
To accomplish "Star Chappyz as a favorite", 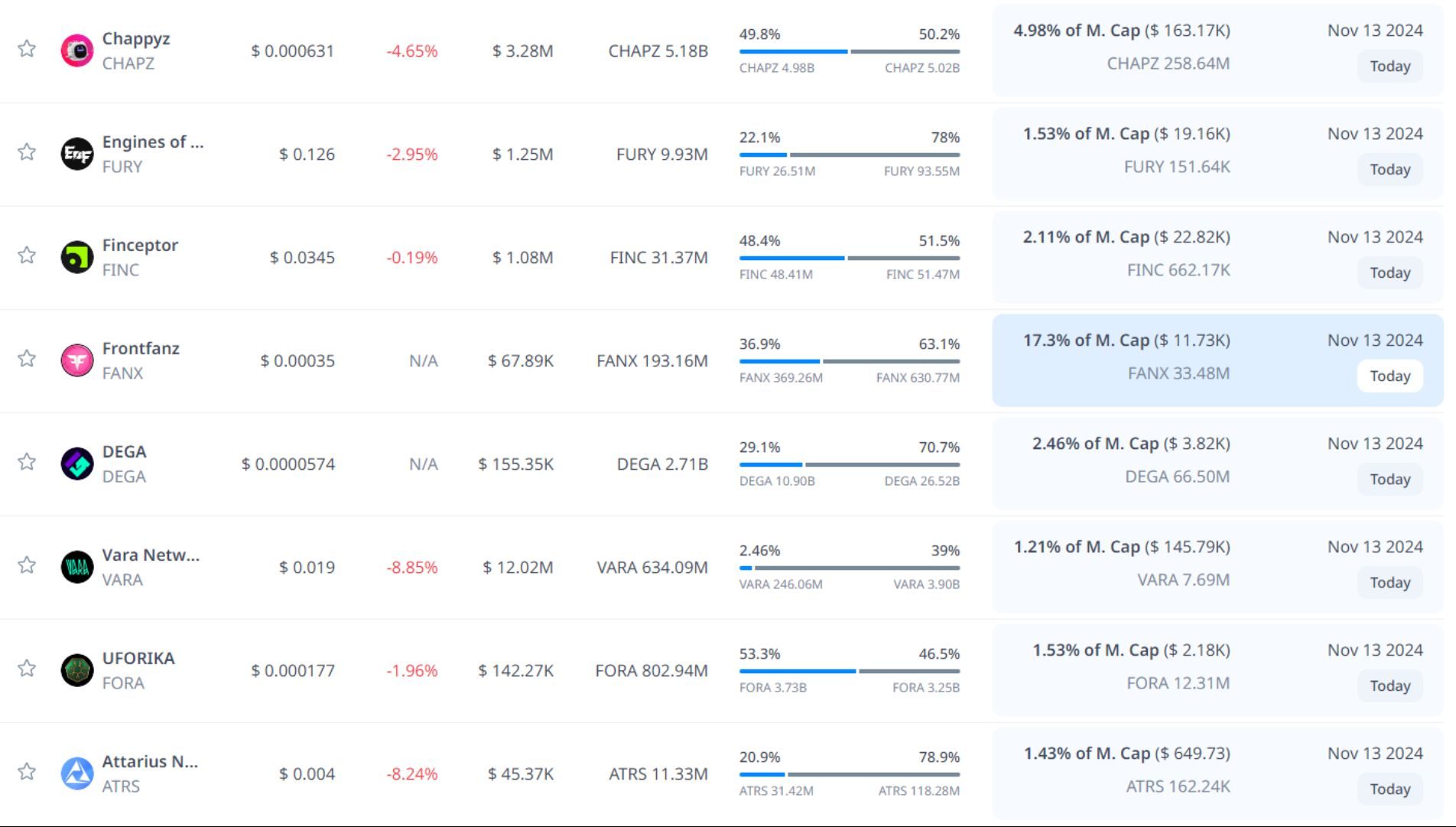I will pyautogui.click(x=27, y=49).
